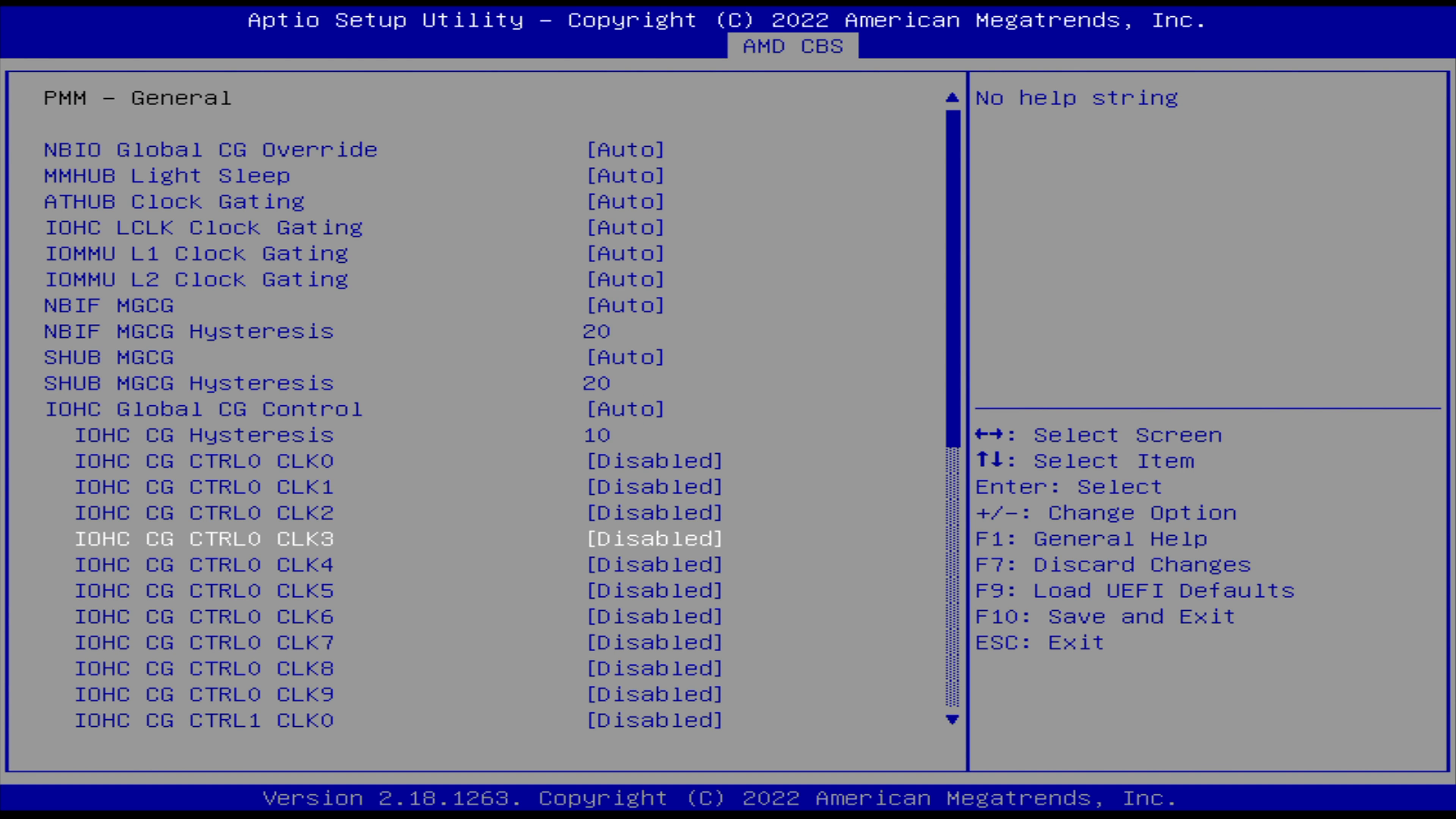Image resolution: width=1456 pixels, height=819 pixels.
Task: Edit SHUB MGCG Hysteresis value 20
Action: (x=597, y=383)
